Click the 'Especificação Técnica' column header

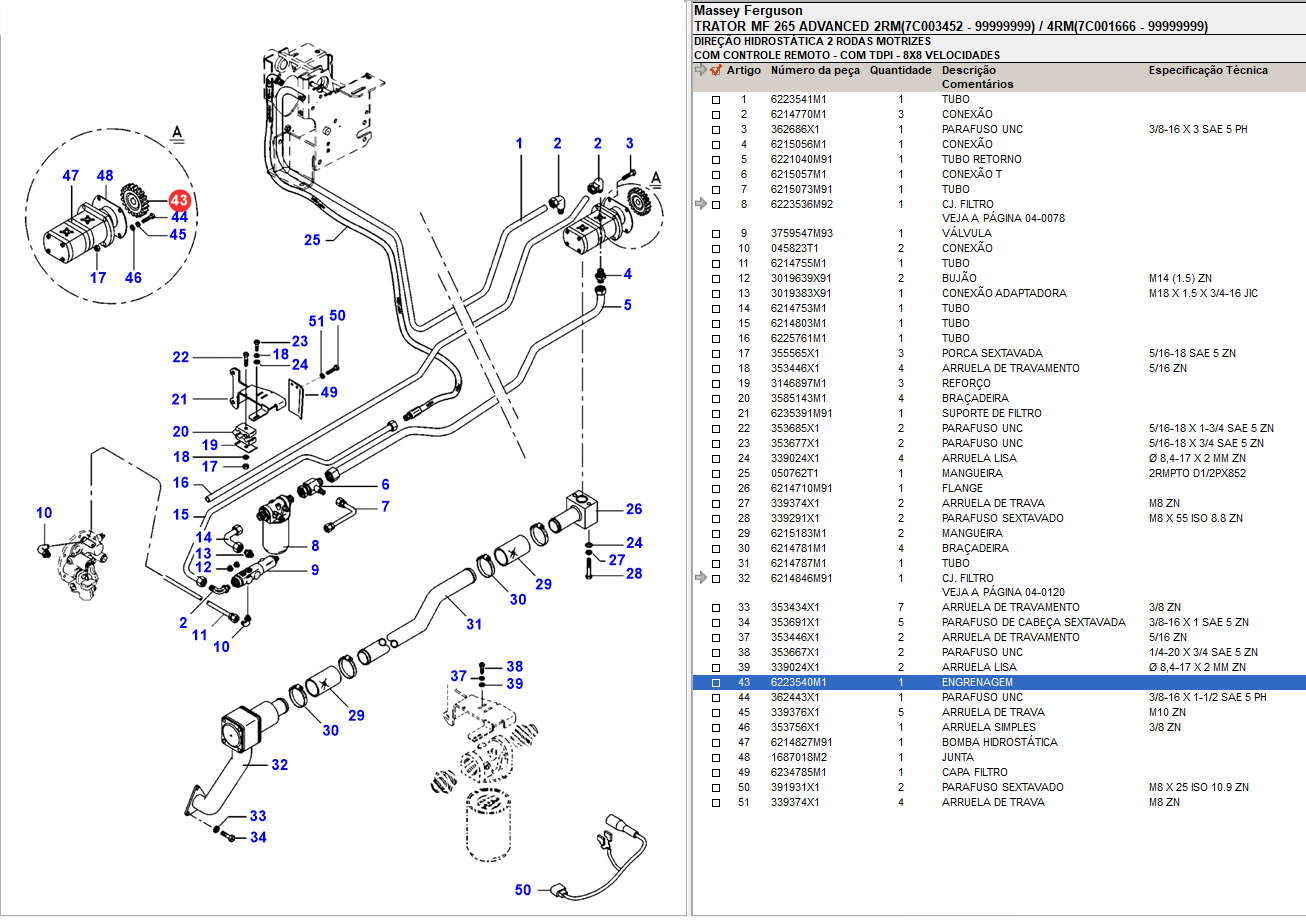click(1207, 70)
